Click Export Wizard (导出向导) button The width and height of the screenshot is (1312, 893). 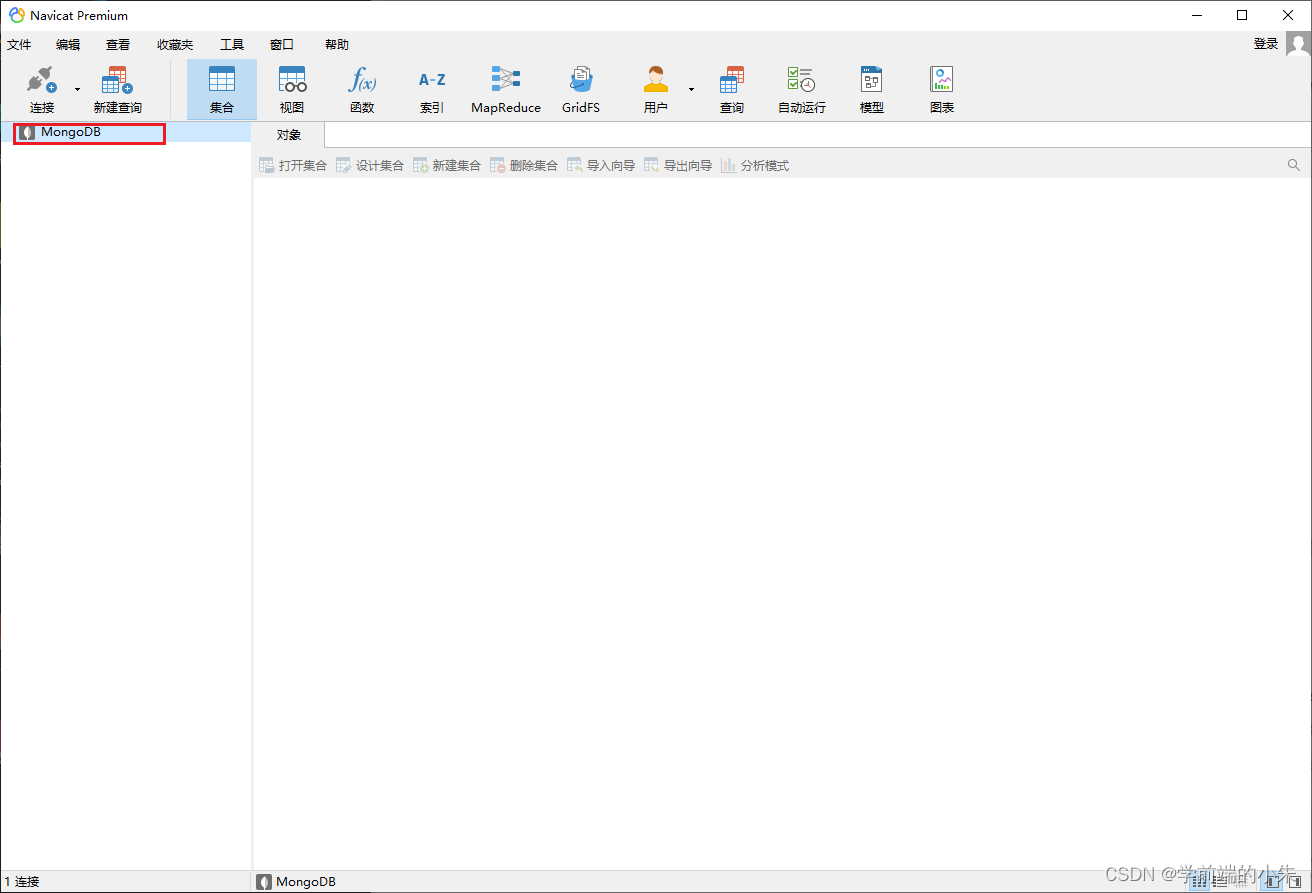(x=678, y=166)
